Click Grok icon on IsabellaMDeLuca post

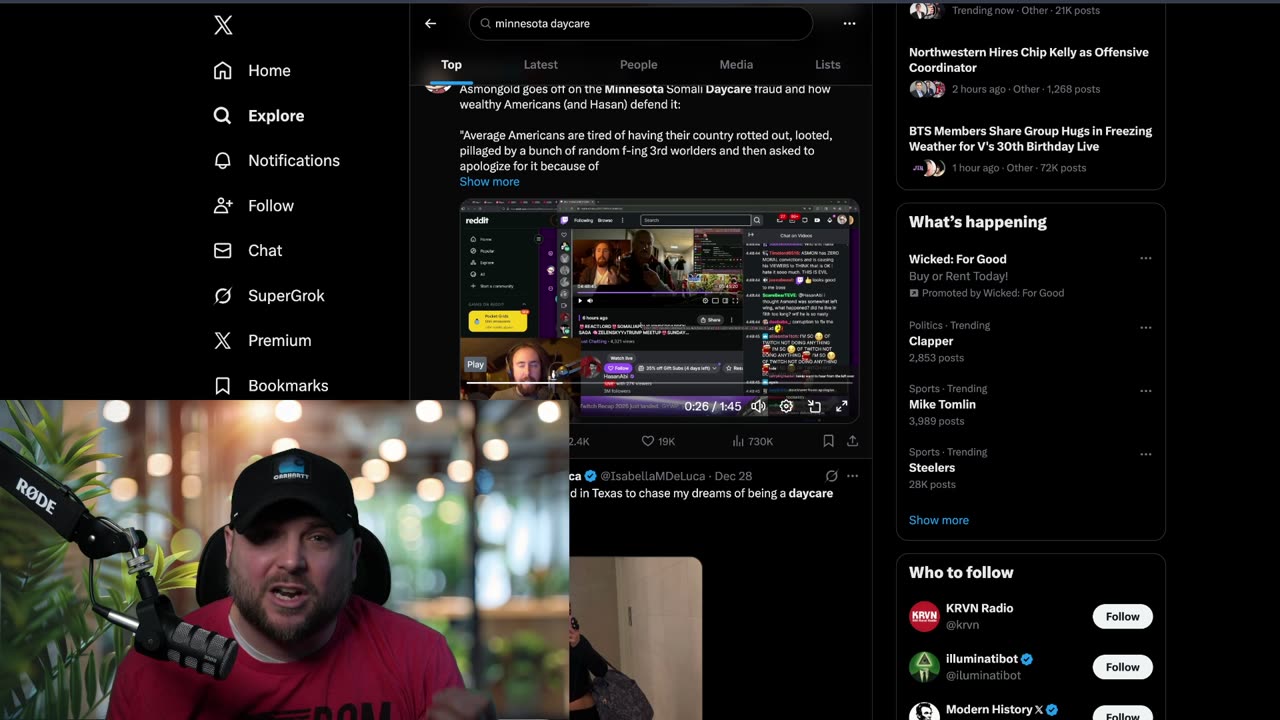coord(831,476)
